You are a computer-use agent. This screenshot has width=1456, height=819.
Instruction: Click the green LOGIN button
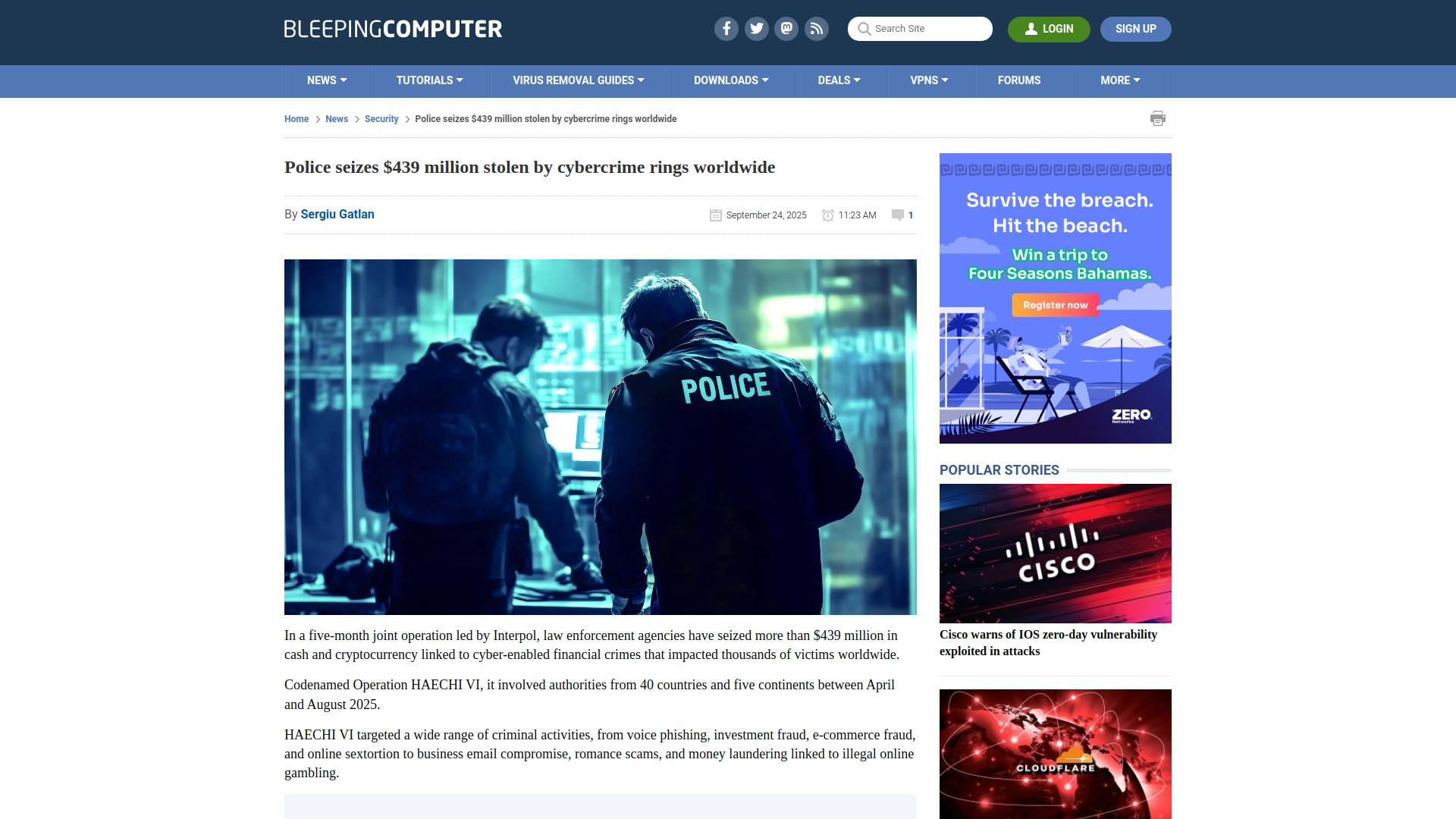tap(1049, 29)
